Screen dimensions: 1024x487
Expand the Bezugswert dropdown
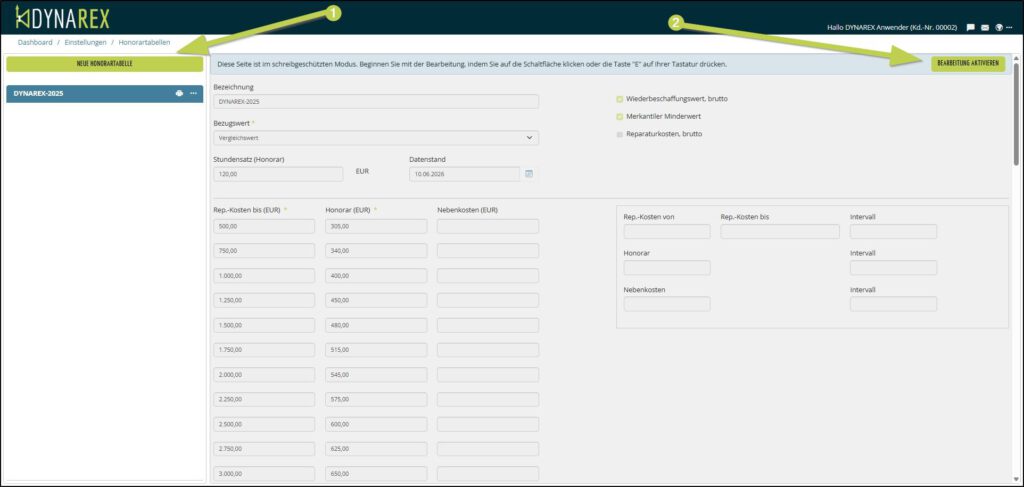tap(376, 138)
